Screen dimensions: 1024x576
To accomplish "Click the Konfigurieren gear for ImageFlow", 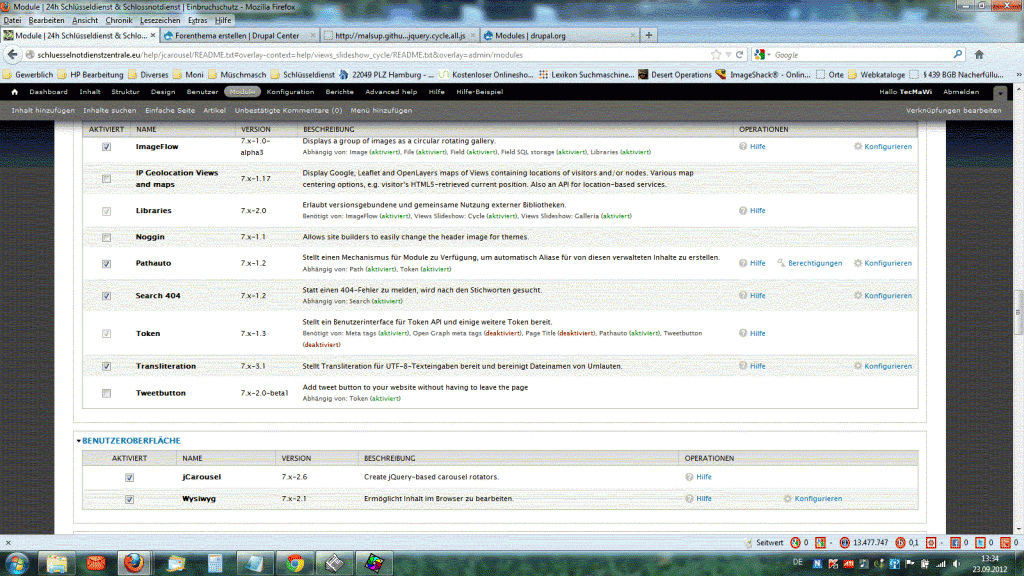I will (x=858, y=146).
